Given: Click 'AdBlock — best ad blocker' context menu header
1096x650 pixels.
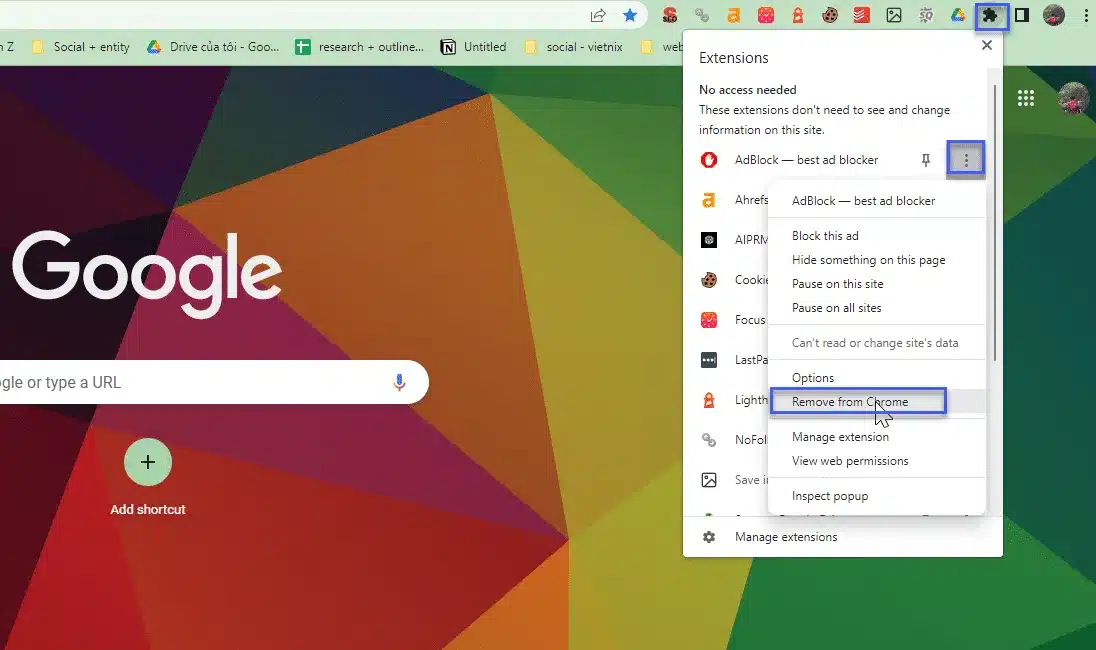Looking at the screenshot, I should 863,201.
